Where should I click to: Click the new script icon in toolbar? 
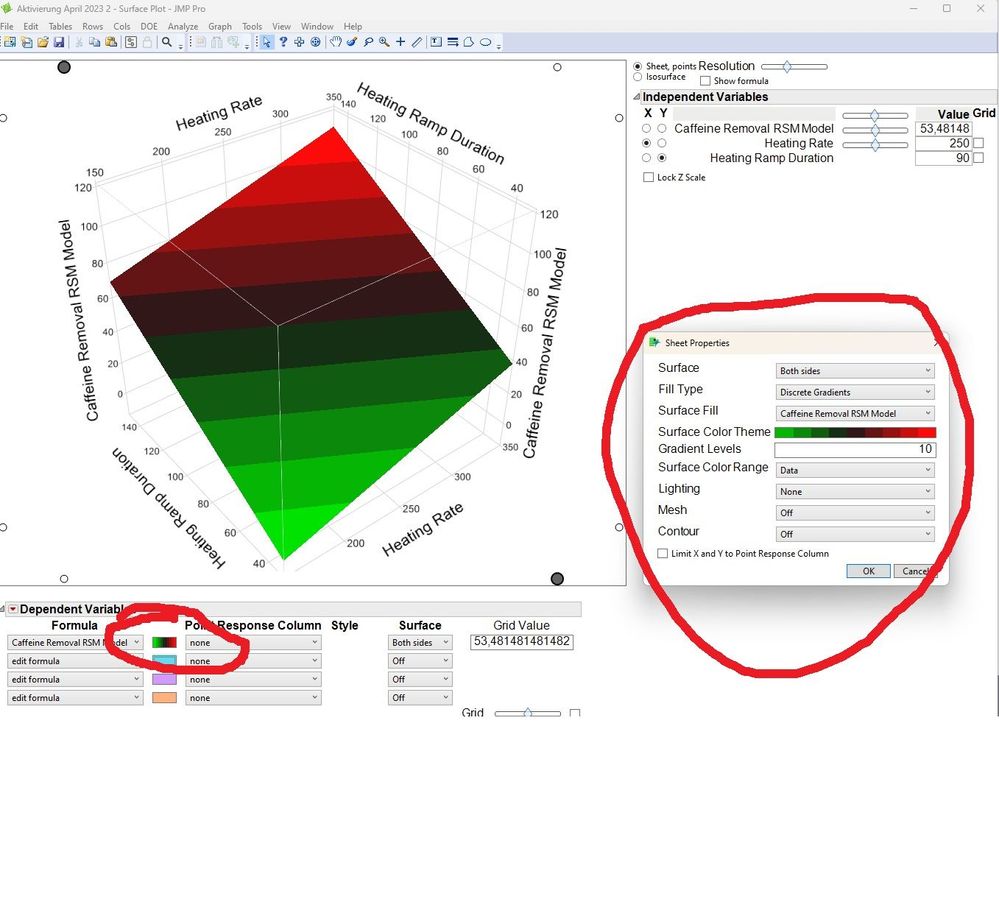click(26, 42)
